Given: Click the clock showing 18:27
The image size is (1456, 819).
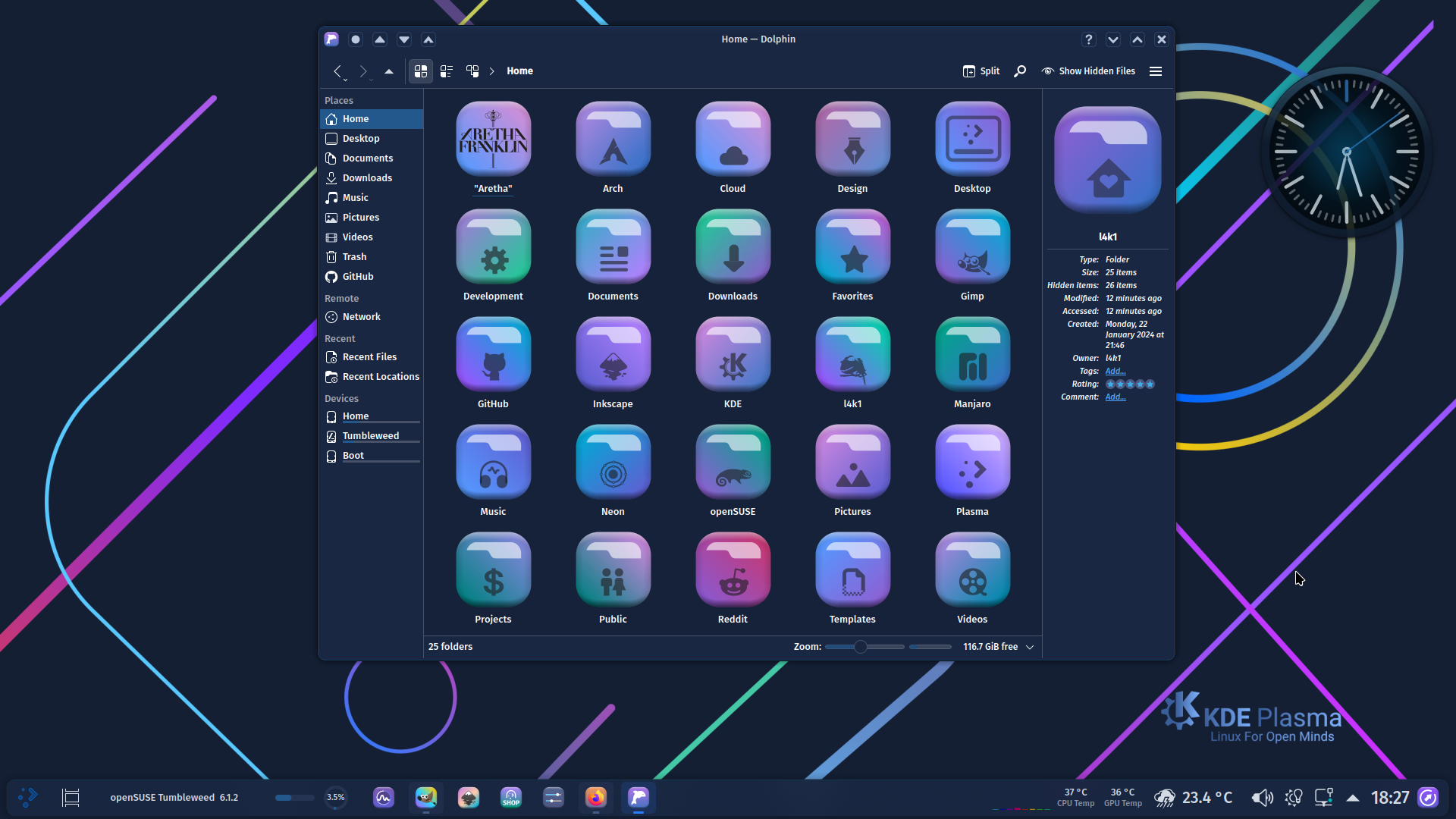Looking at the screenshot, I should (1390, 798).
